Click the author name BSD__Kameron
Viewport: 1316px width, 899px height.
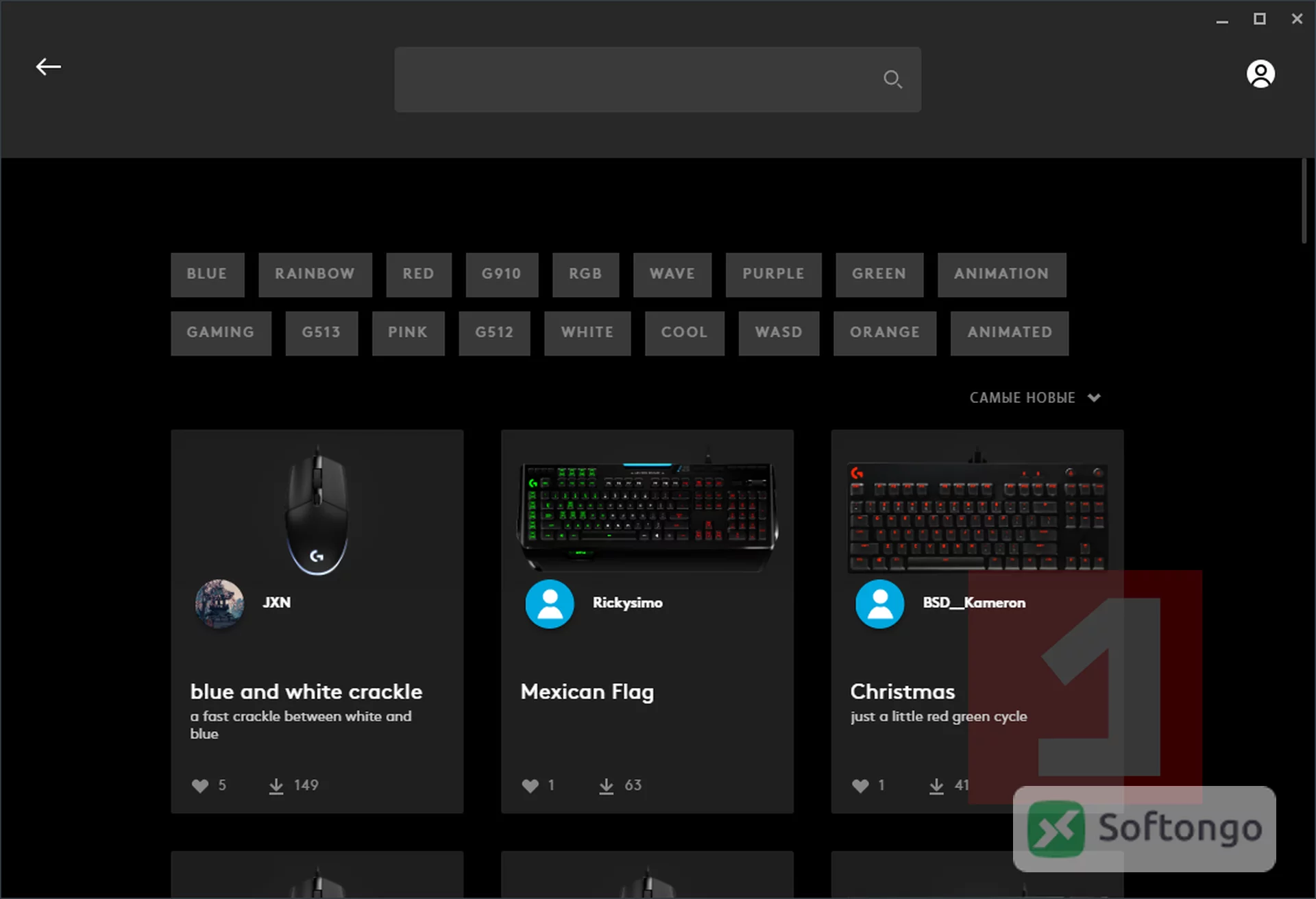(x=974, y=603)
